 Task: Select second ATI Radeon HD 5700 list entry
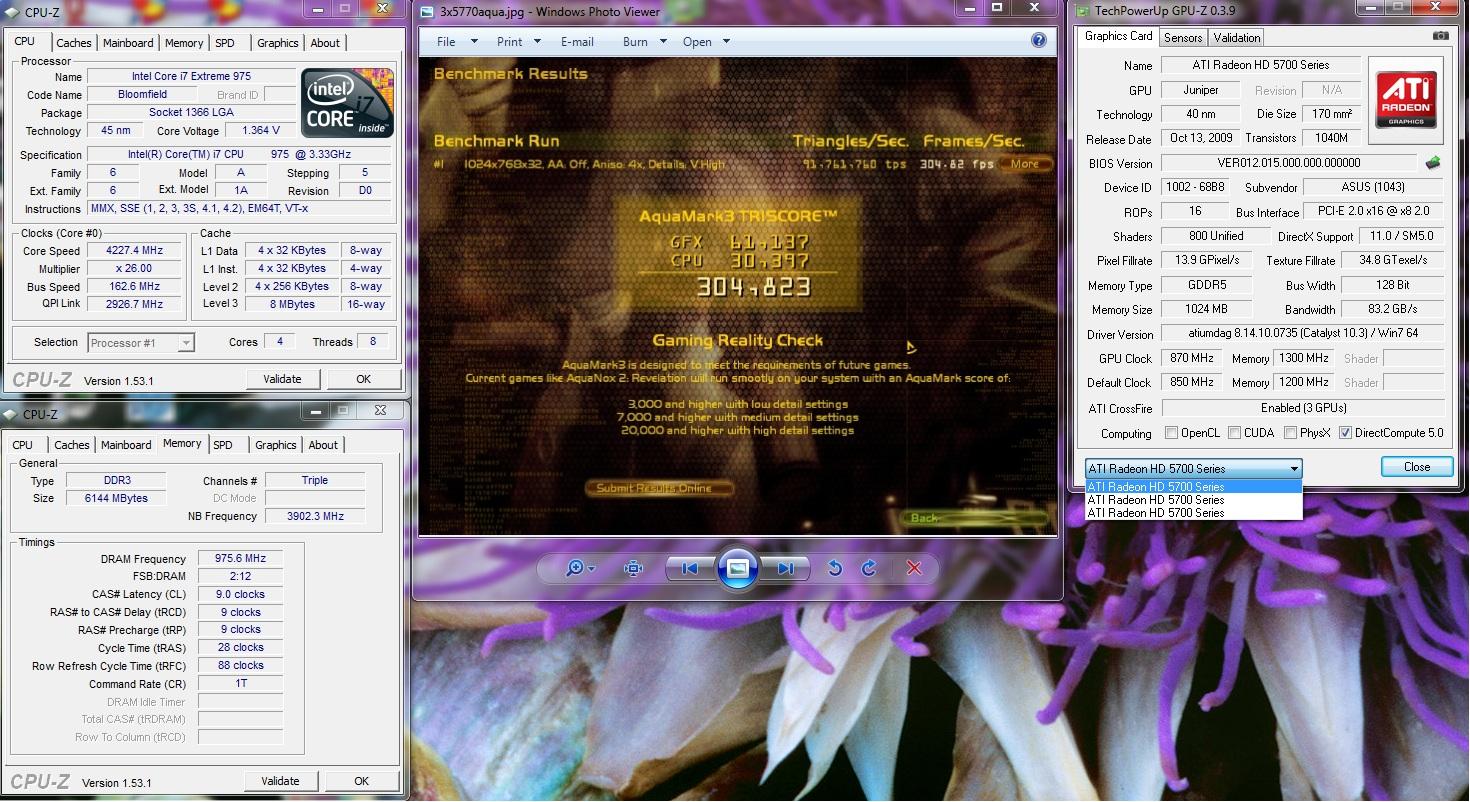click(x=1194, y=500)
